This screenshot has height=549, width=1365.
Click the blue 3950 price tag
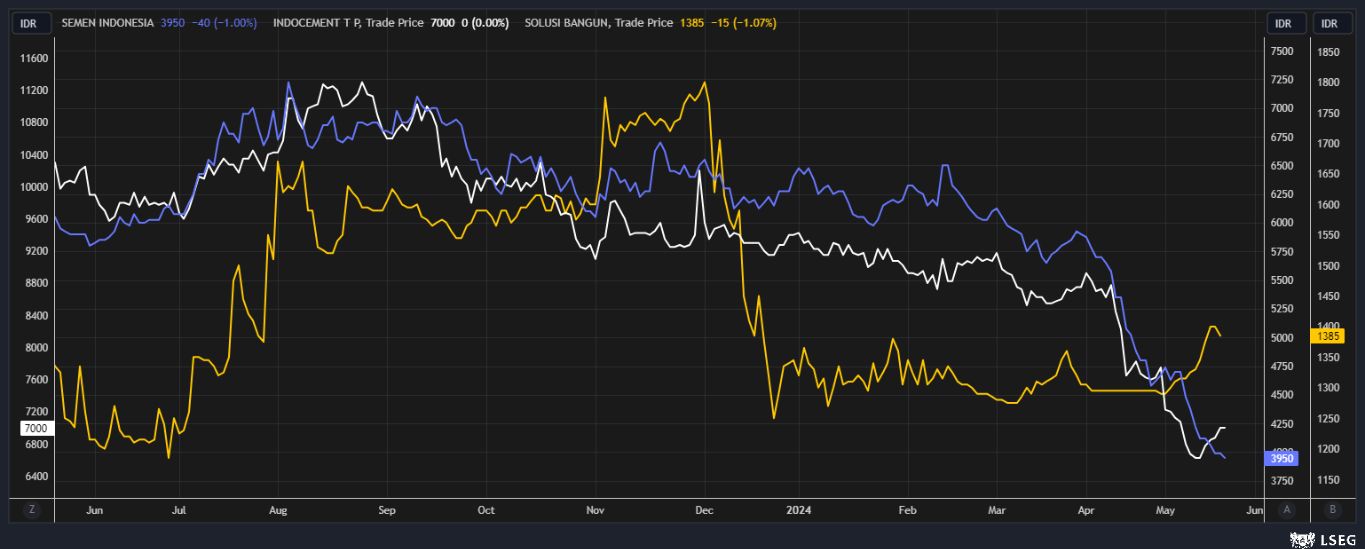click(x=1283, y=458)
